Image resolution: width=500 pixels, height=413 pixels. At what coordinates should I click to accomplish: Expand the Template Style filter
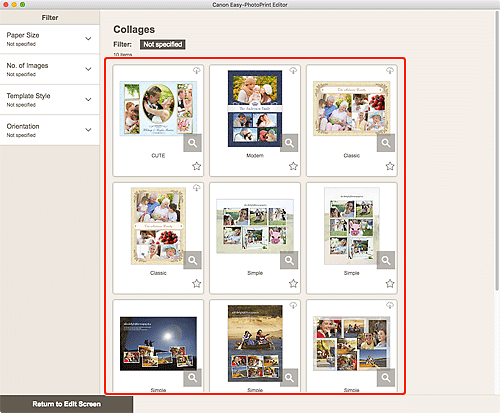(50, 100)
